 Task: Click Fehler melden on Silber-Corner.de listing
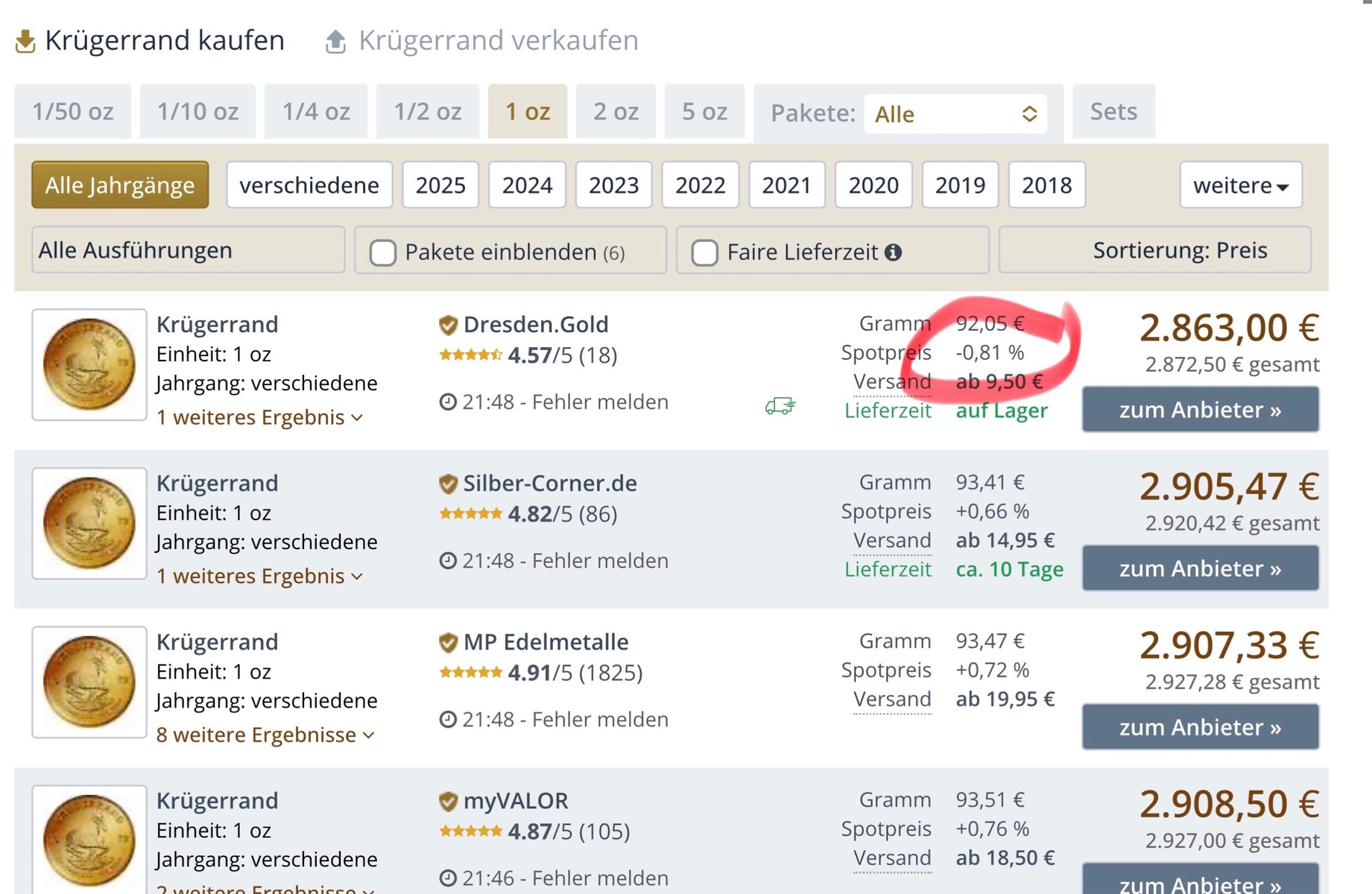pyautogui.click(x=600, y=561)
